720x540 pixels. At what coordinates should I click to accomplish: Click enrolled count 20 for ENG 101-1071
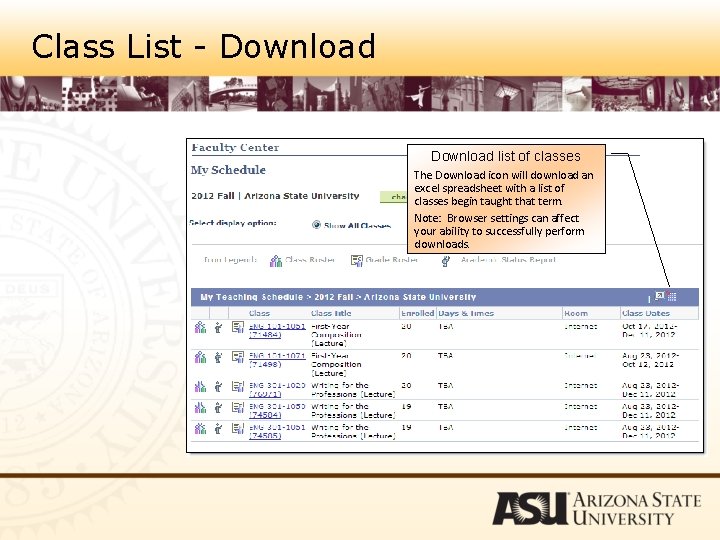pos(406,355)
